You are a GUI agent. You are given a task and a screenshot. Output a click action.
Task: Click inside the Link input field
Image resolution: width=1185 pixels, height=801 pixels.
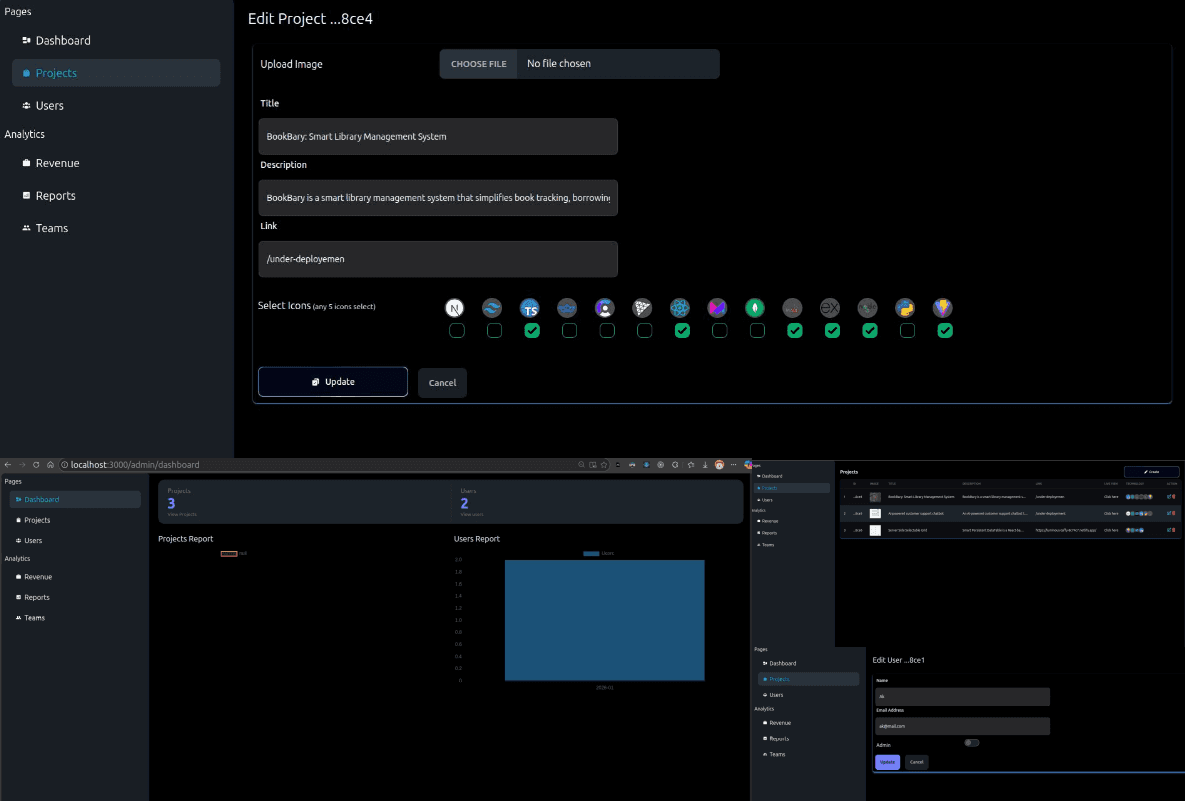point(438,258)
